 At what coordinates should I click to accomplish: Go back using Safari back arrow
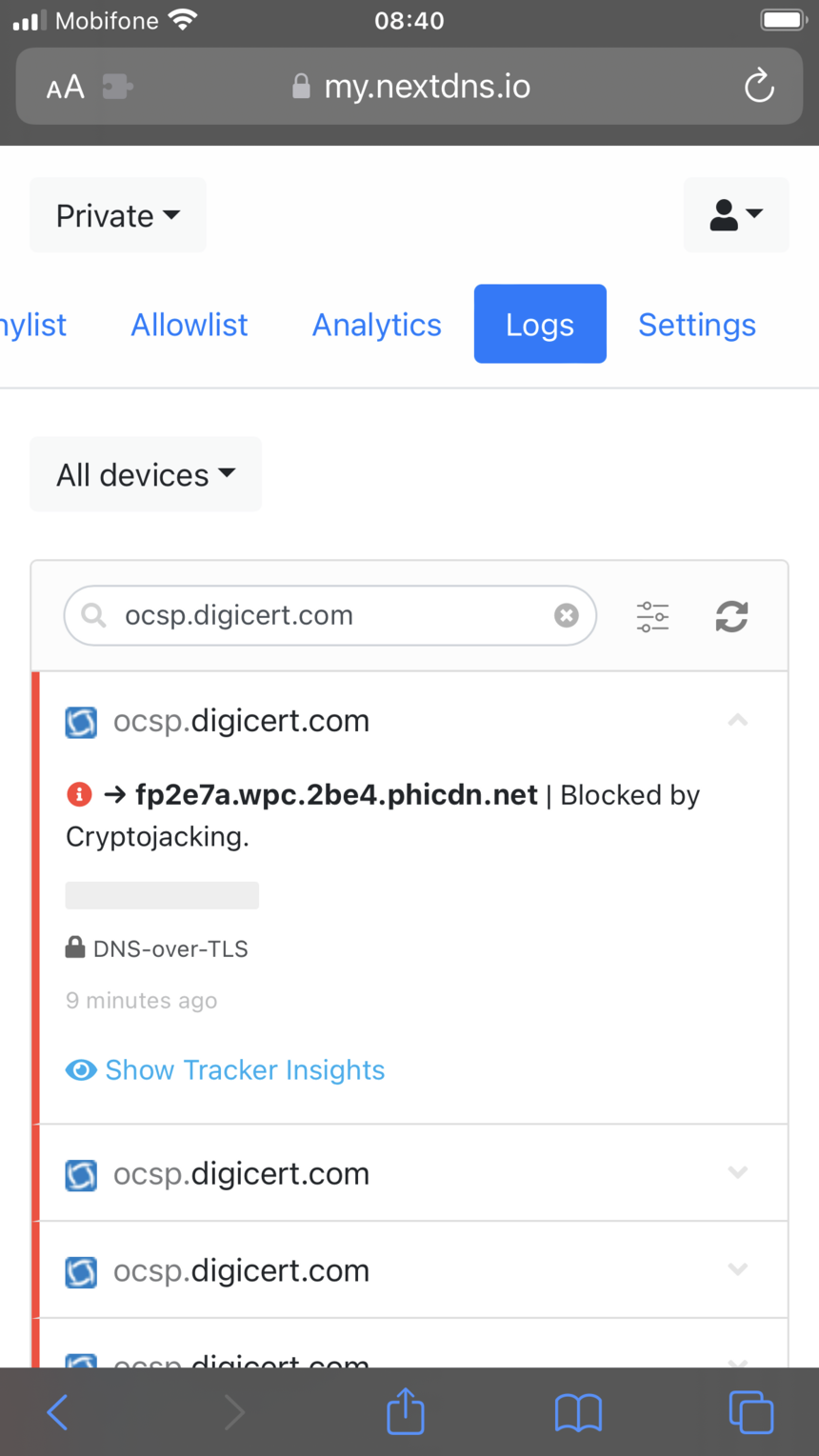(x=56, y=1412)
